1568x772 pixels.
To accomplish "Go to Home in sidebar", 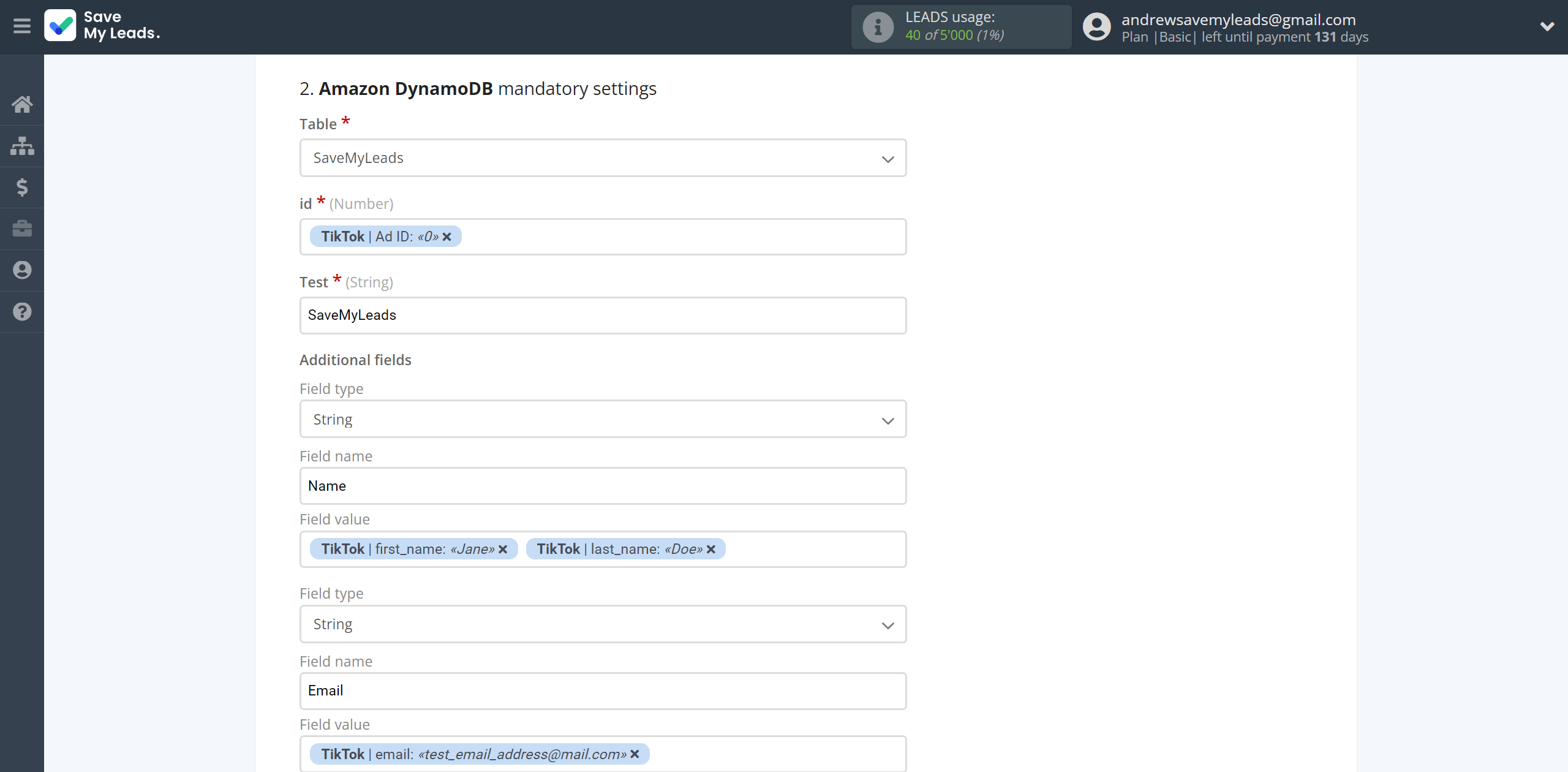I will (22, 104).
